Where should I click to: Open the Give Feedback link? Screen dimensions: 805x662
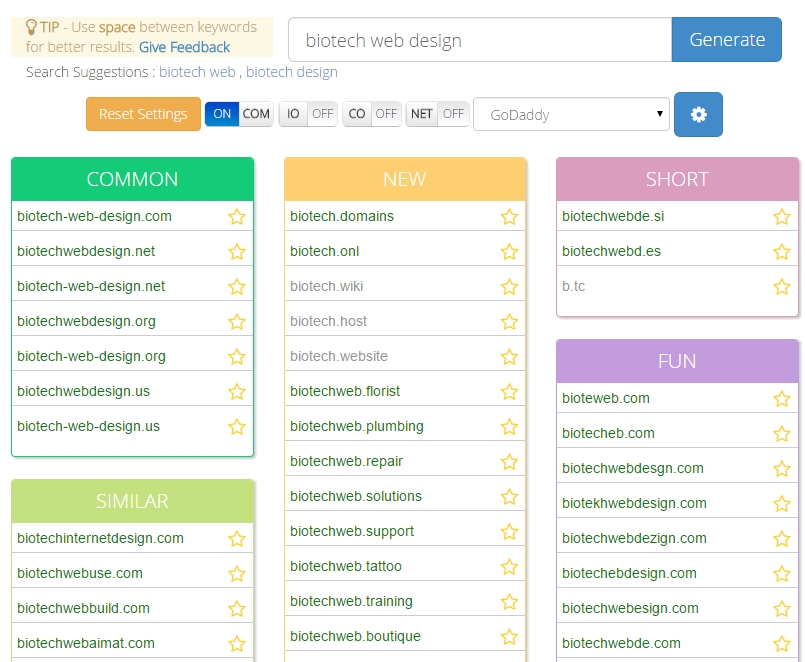coord(184,47)
